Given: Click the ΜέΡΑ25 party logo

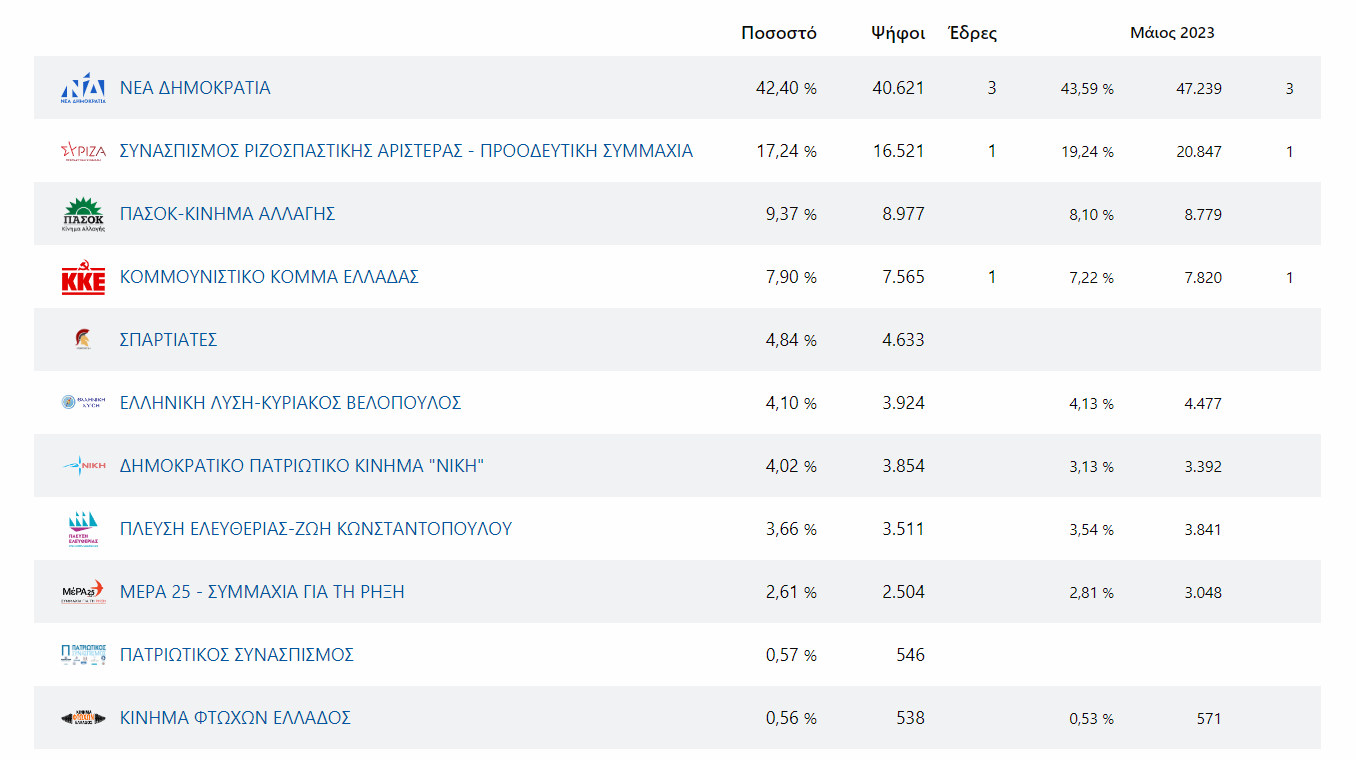Looking at the screenshot, I should point(83,592).
